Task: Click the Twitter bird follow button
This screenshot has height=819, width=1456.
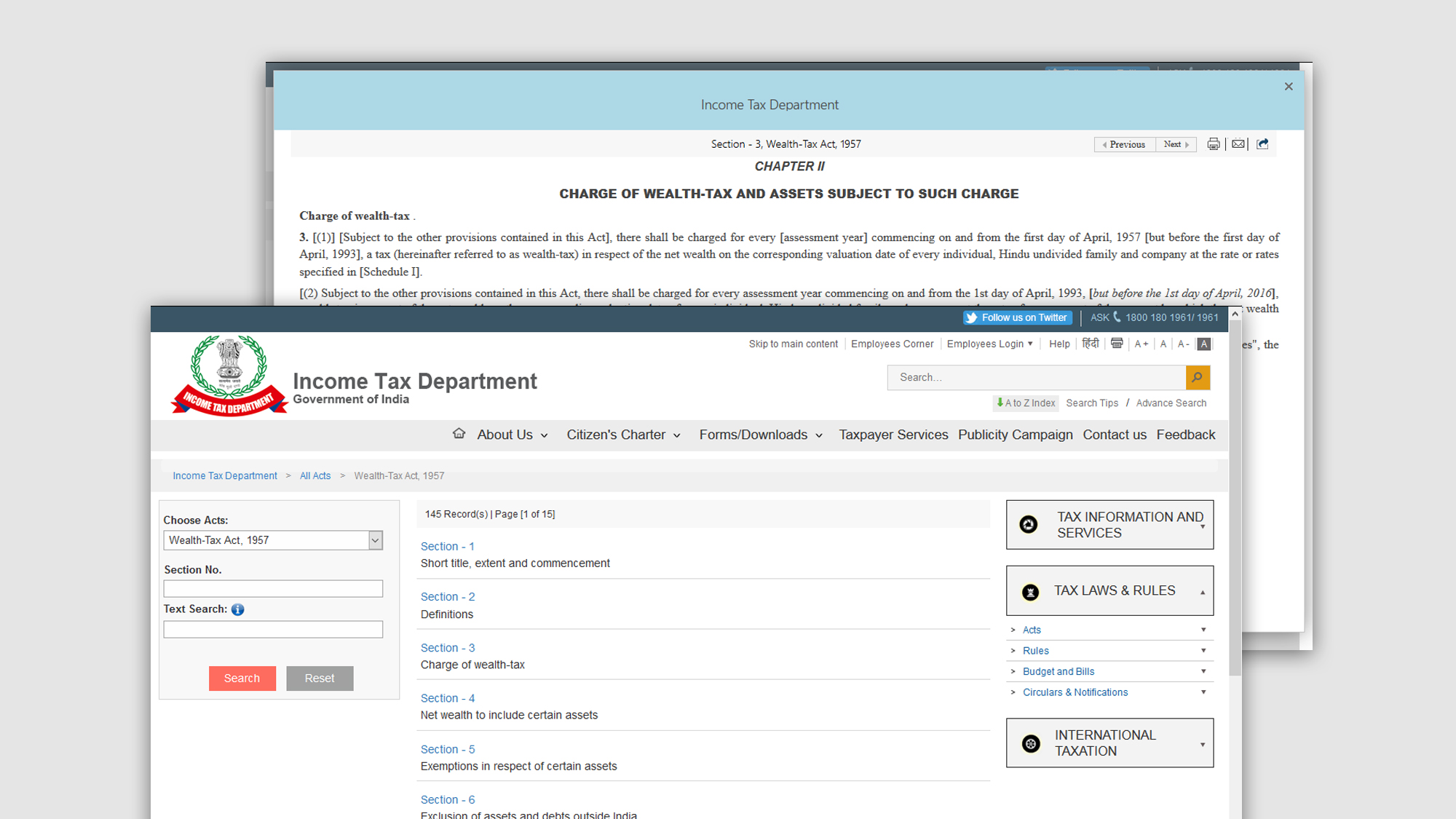Action: tap(1018, 317)
